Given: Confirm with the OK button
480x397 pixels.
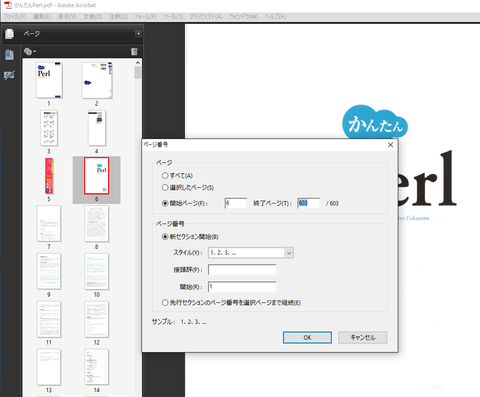Looking at the screenshot, I should click(307, 337).
